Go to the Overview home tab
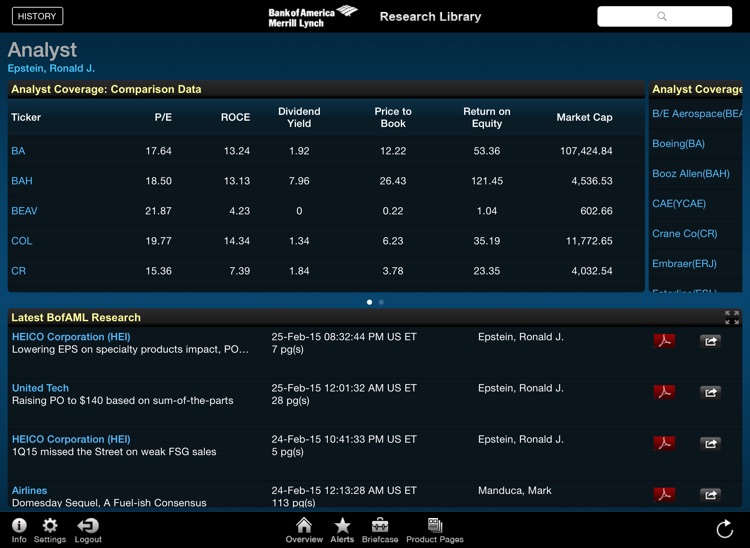 point(304,530)
